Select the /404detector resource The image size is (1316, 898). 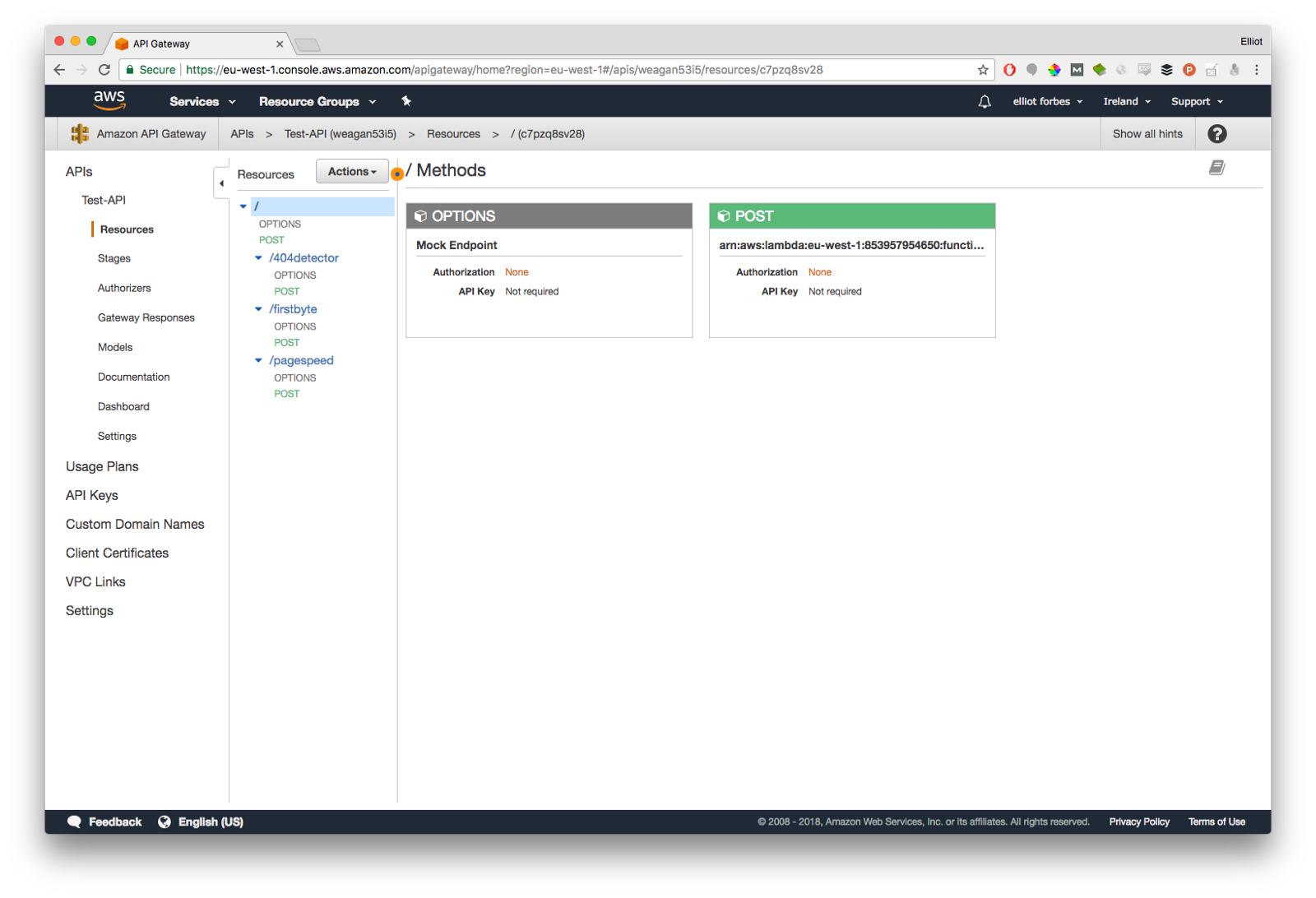click(304, 258)
